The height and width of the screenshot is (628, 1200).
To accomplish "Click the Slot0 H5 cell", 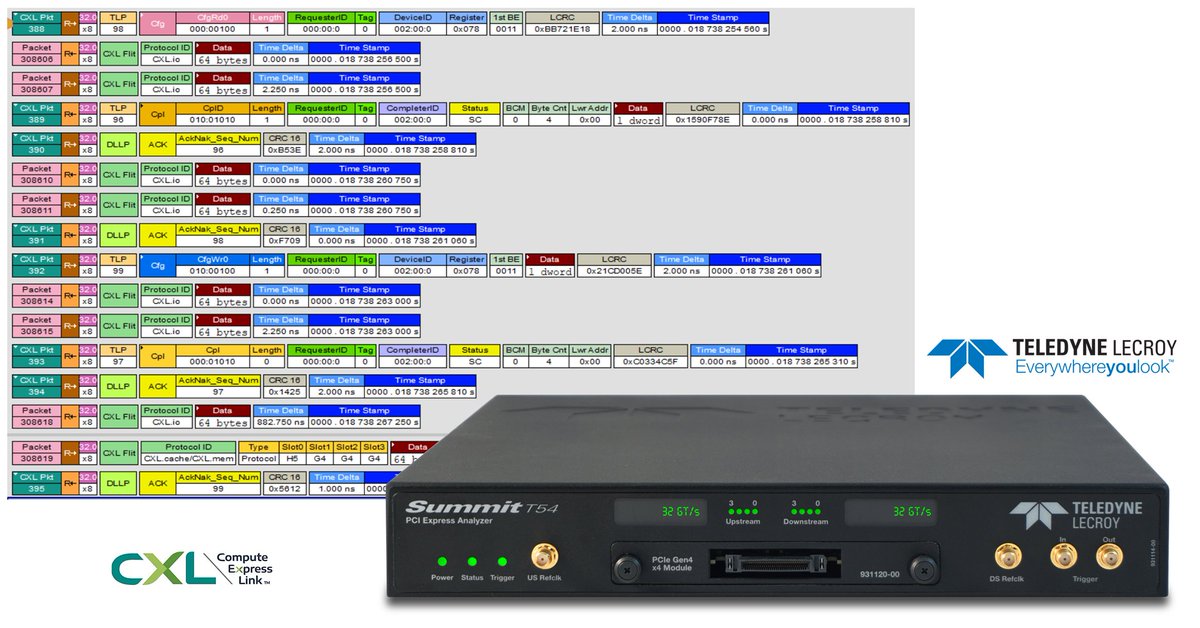I will coord(292,452).
